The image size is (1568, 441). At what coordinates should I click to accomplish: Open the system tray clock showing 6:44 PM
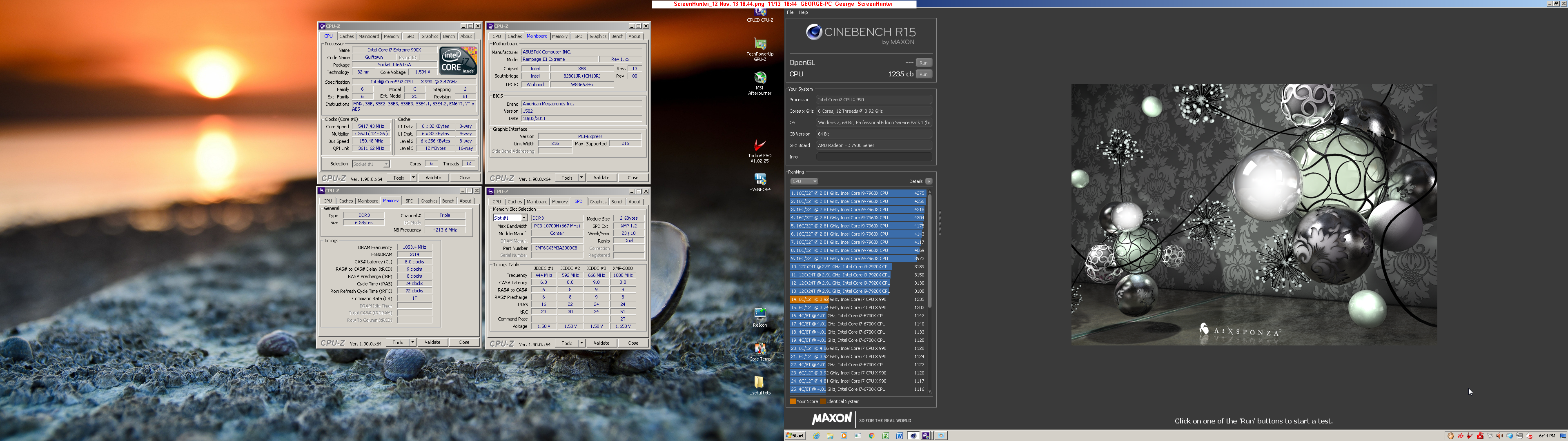pyautogui.click(x=1547, y=436)
